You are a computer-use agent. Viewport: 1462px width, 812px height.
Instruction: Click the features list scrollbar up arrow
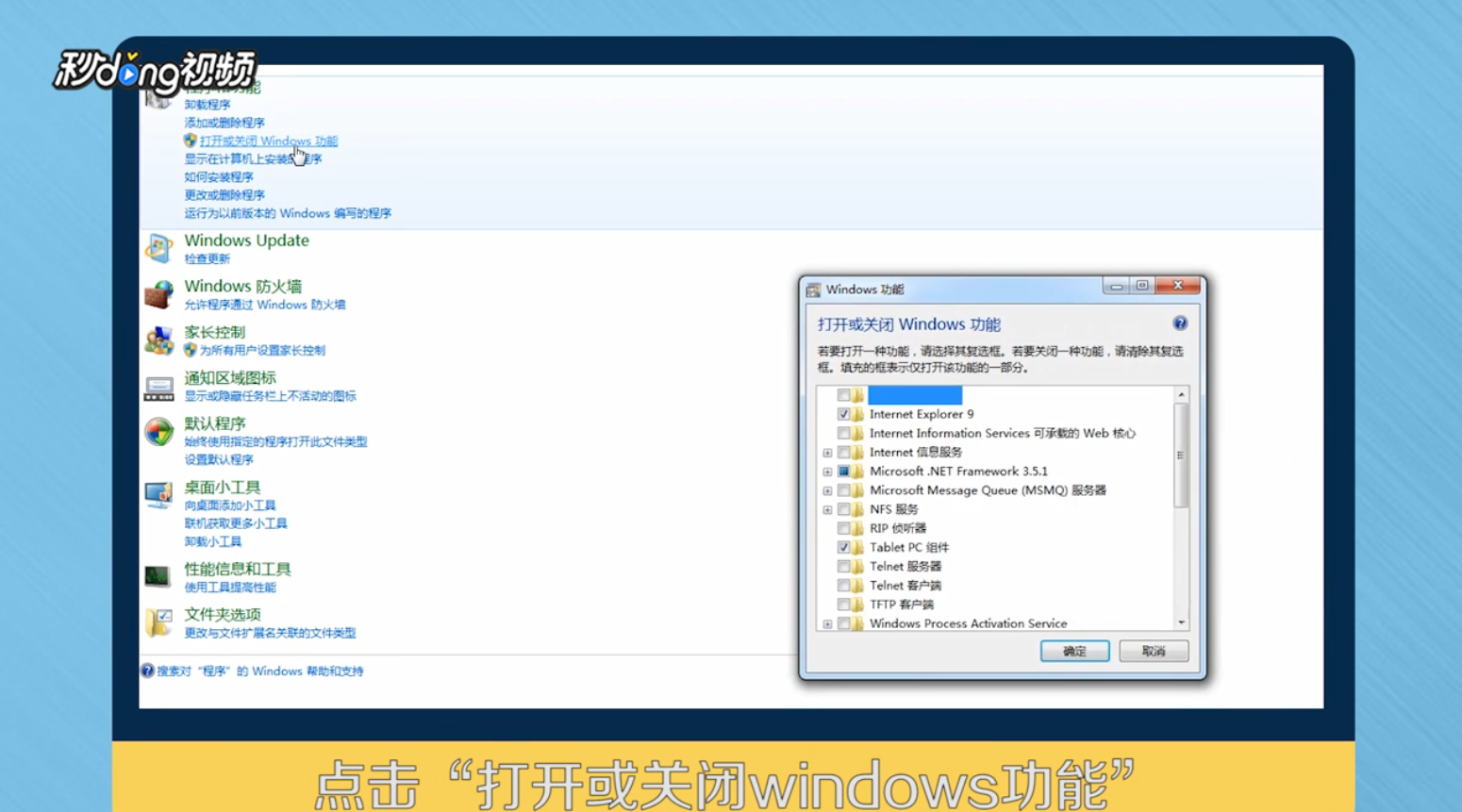pos(1181,394)
